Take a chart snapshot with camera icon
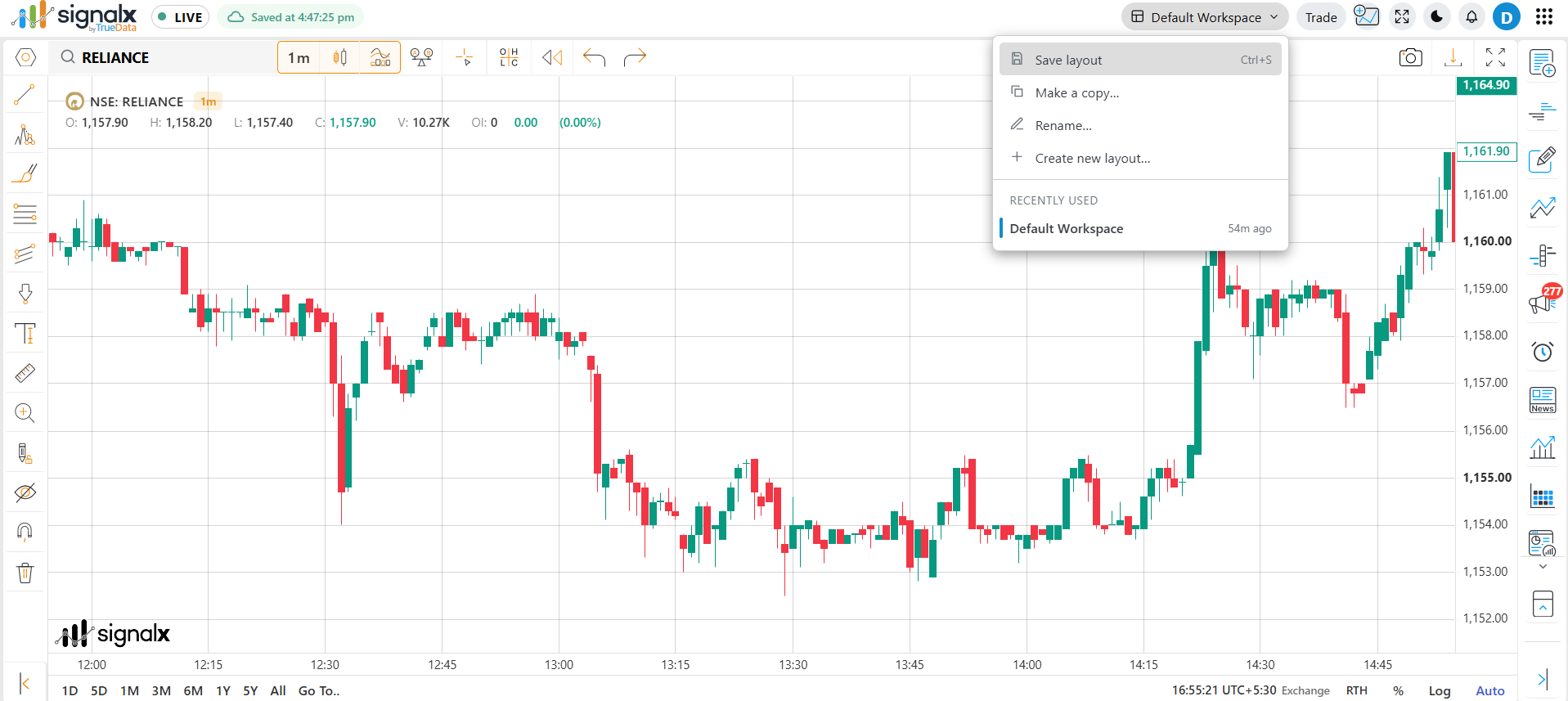The width and height of the screenshot is (1568, 701). (x=1410, y=57)
